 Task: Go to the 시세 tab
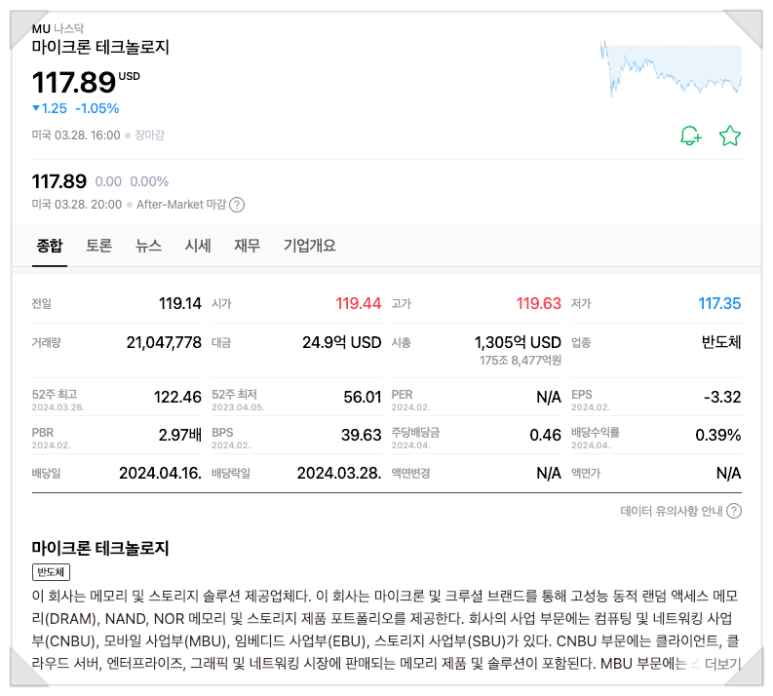[x=198, y=245]
